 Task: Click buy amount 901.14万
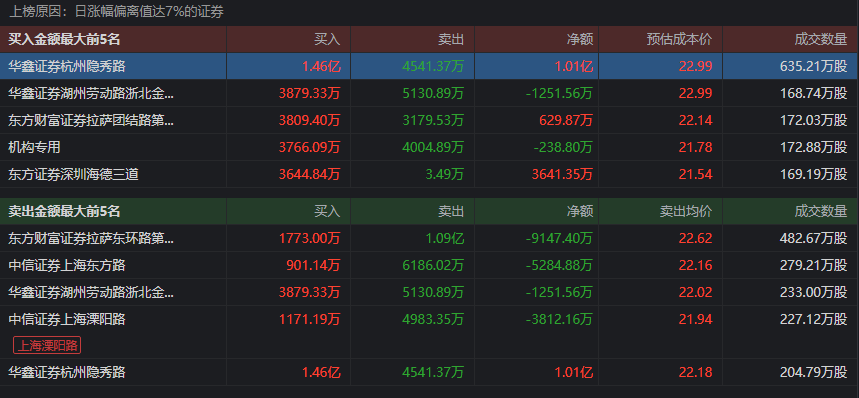pos(313,266)
